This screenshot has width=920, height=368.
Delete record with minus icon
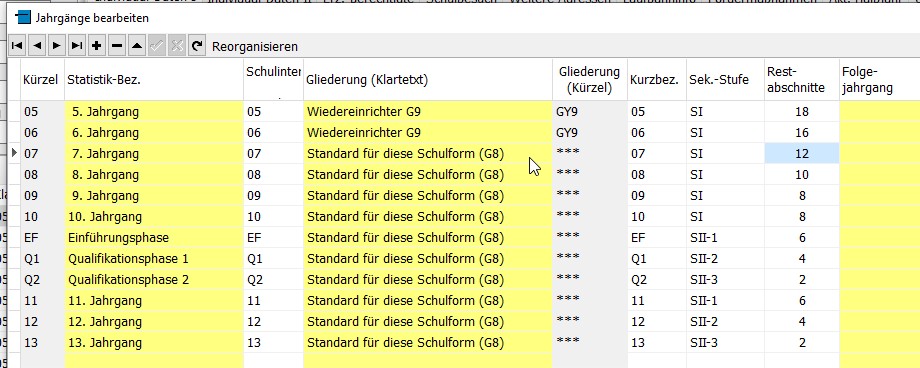click(117, 46)
